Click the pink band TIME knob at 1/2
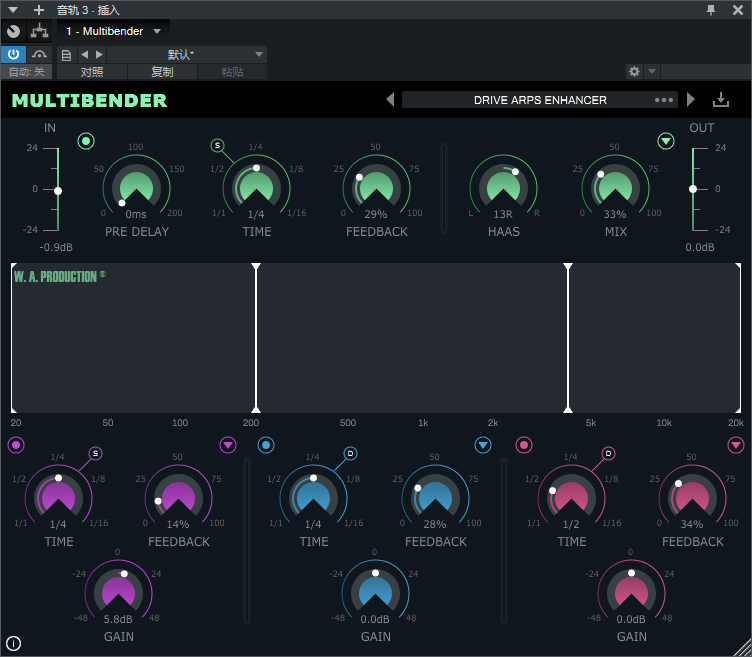This screenshot has height=657, width=752. (571, 498)
